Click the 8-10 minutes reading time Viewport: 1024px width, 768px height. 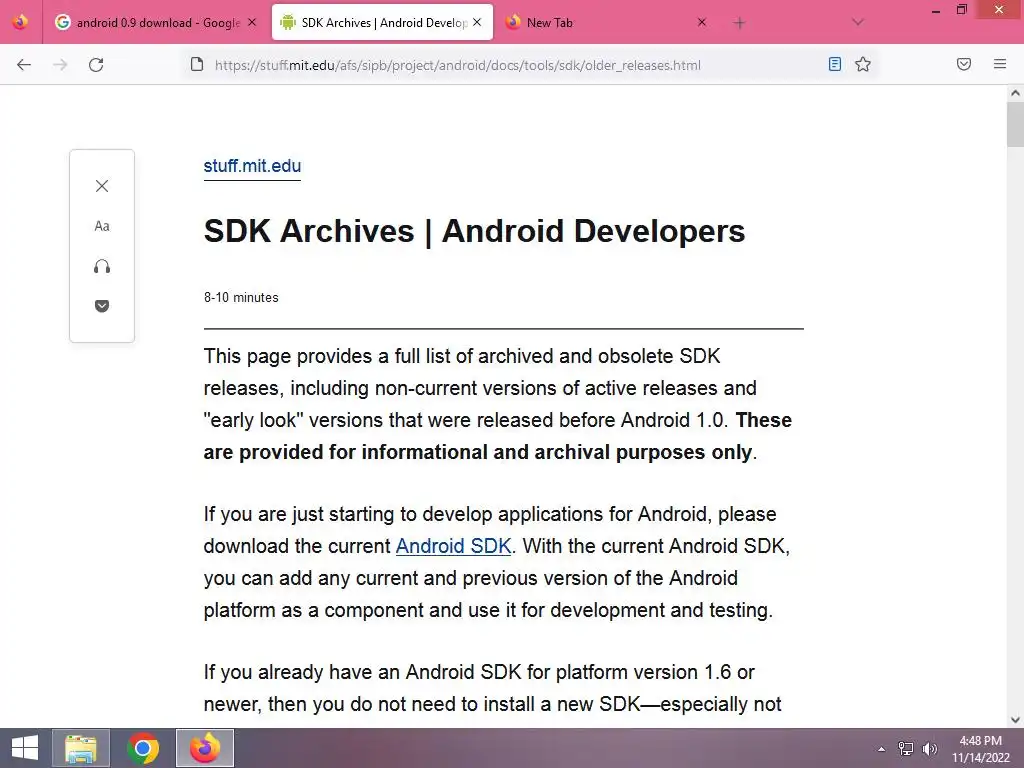coord(241,298)
